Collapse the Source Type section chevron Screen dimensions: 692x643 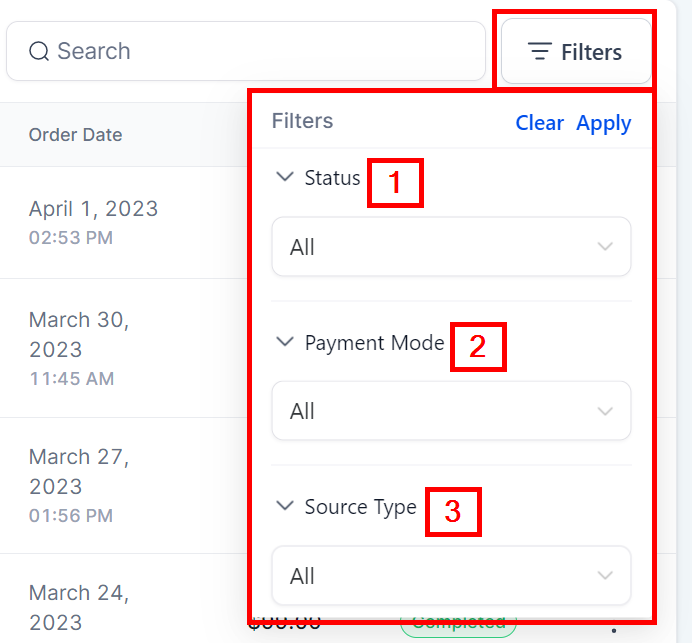[285, 507]
